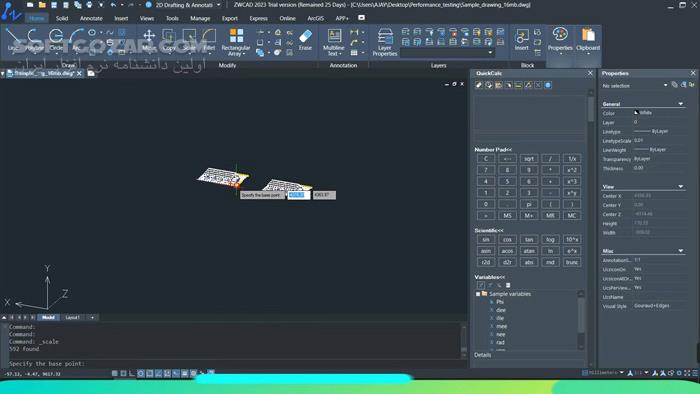Click the sin button in Scientific section

(486, 240)
